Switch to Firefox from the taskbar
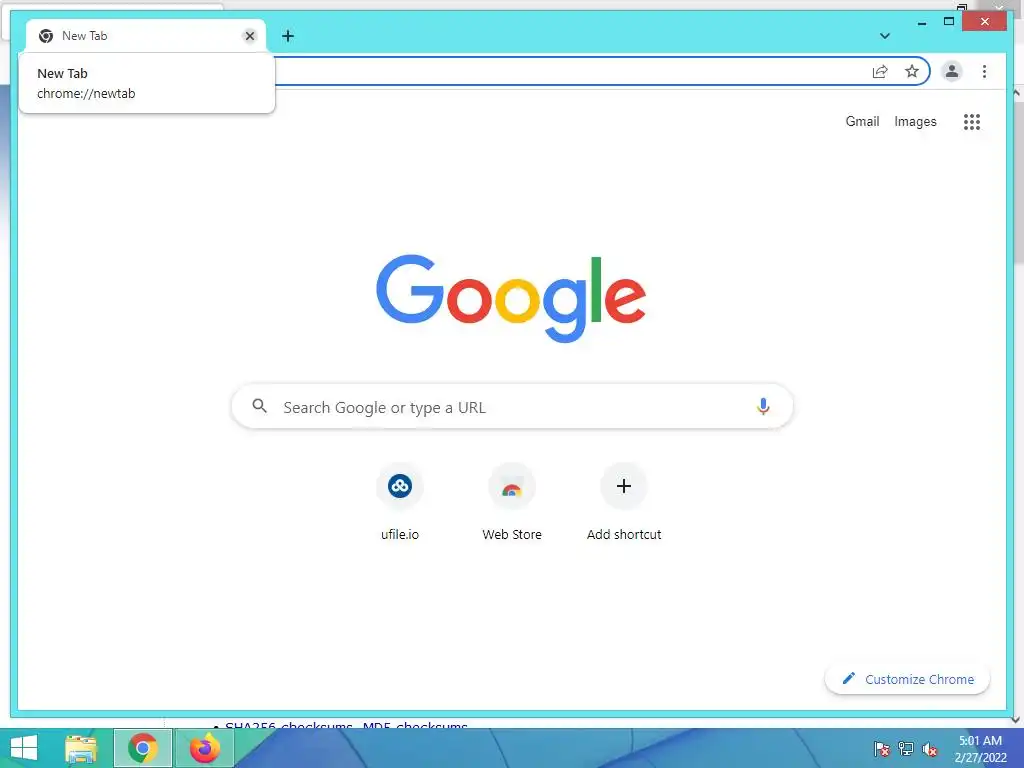This screenshot has height=768, width=1024. pyautogui.click(x=204, y=748)
